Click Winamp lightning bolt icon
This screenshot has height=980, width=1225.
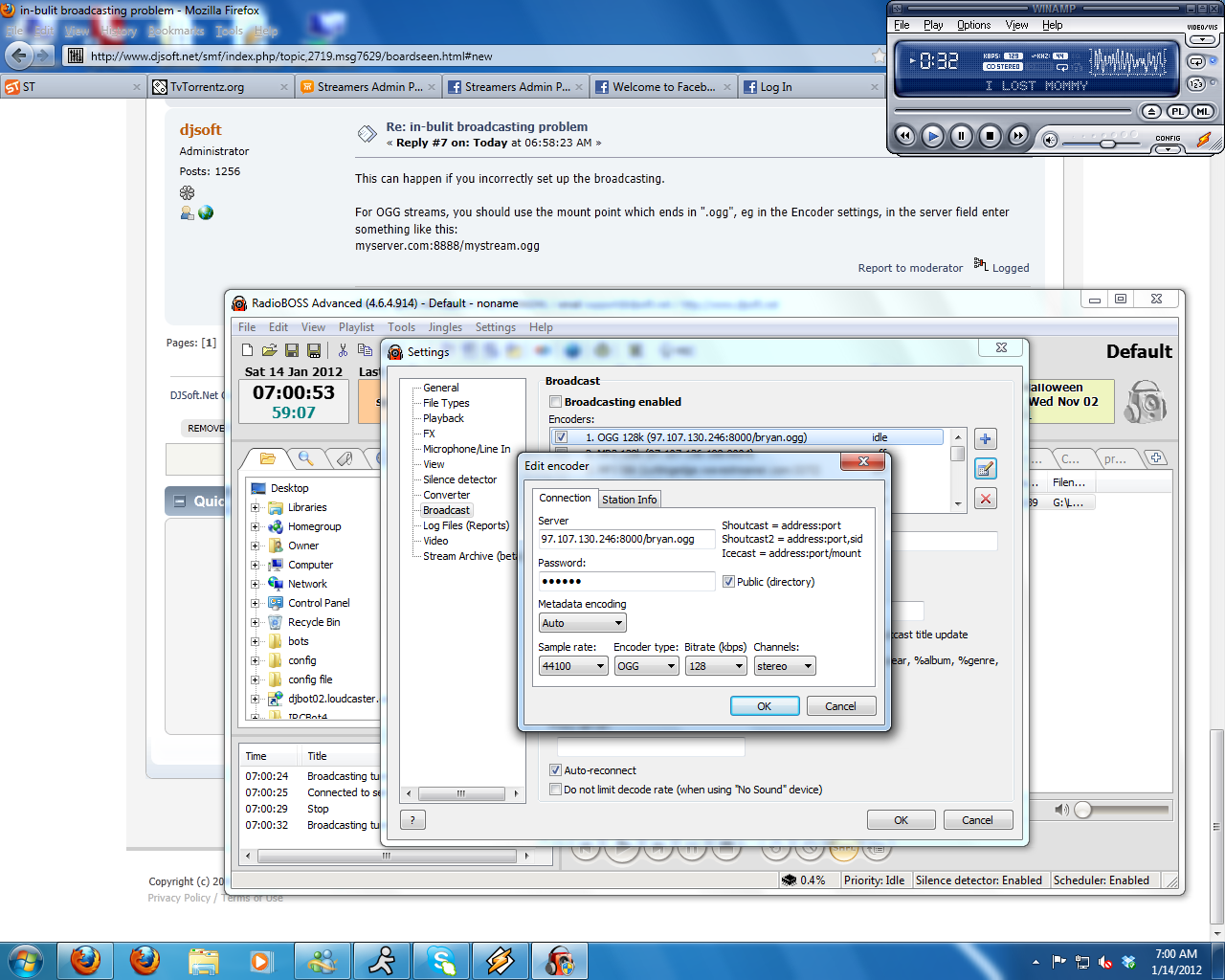[x=1205, y=140]
